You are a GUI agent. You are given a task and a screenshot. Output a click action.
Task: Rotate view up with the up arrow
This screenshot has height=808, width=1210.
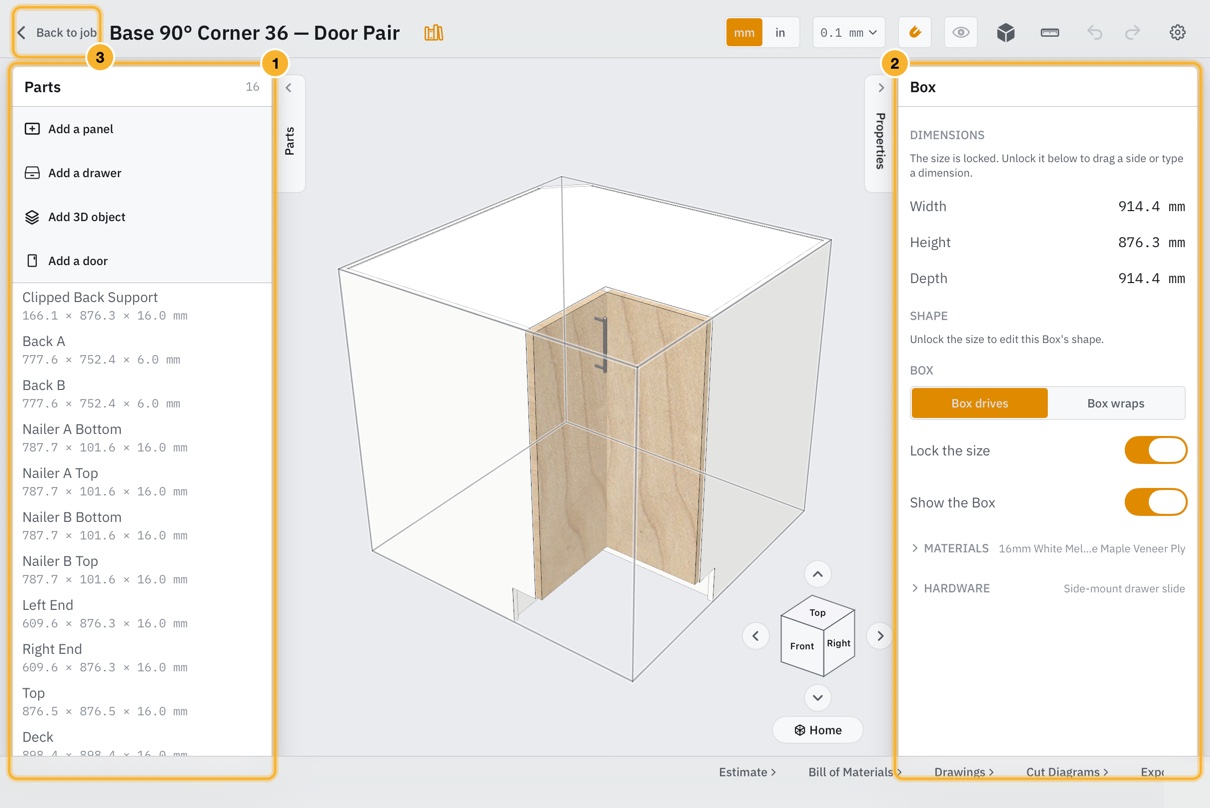(818, 574)
